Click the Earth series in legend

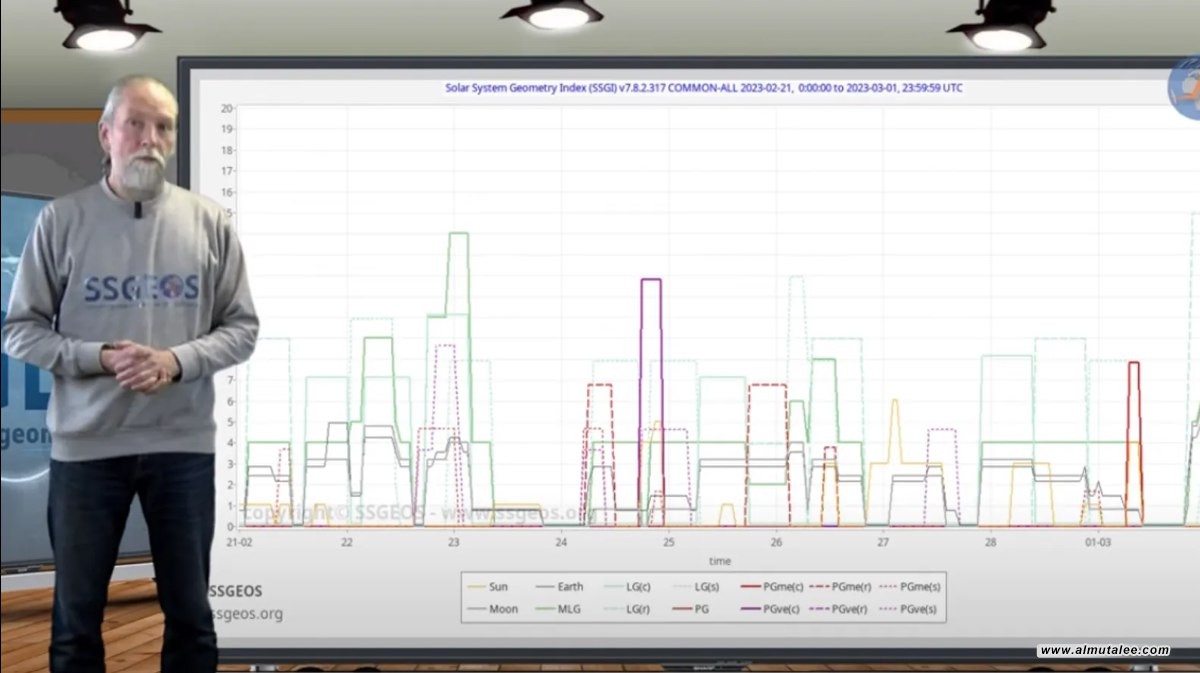point(560,587)
